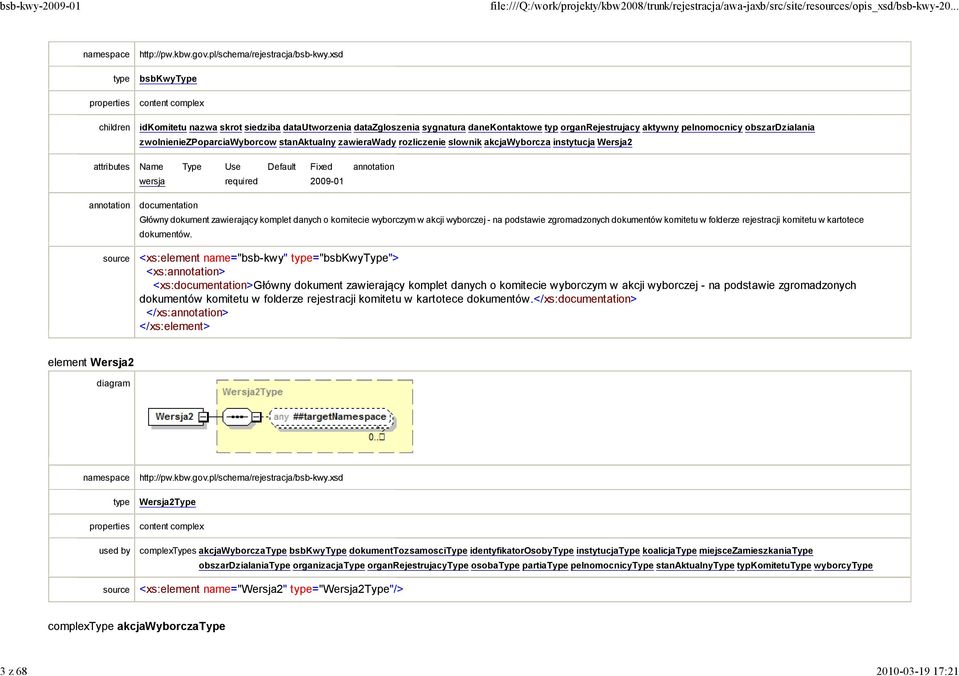Open the nazwa child link

point(203,127)
